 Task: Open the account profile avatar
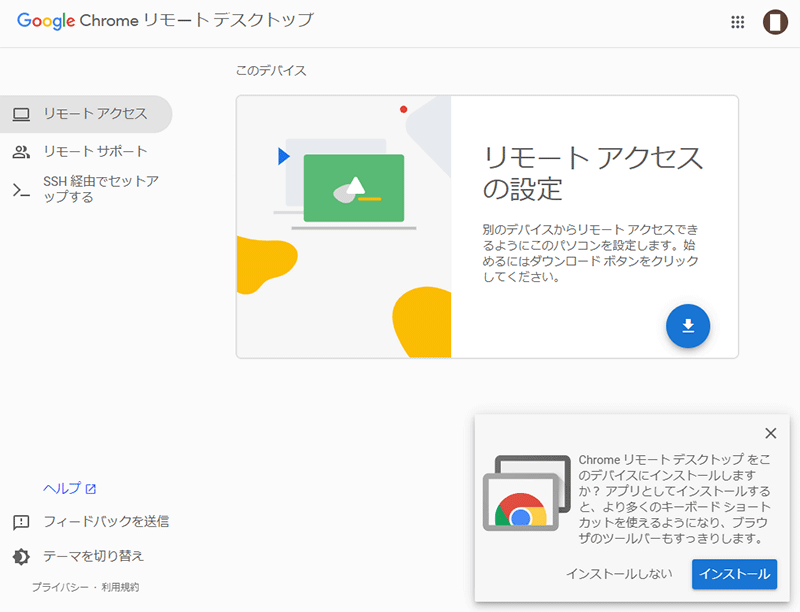pyautogui.click(x=775, y=22)
